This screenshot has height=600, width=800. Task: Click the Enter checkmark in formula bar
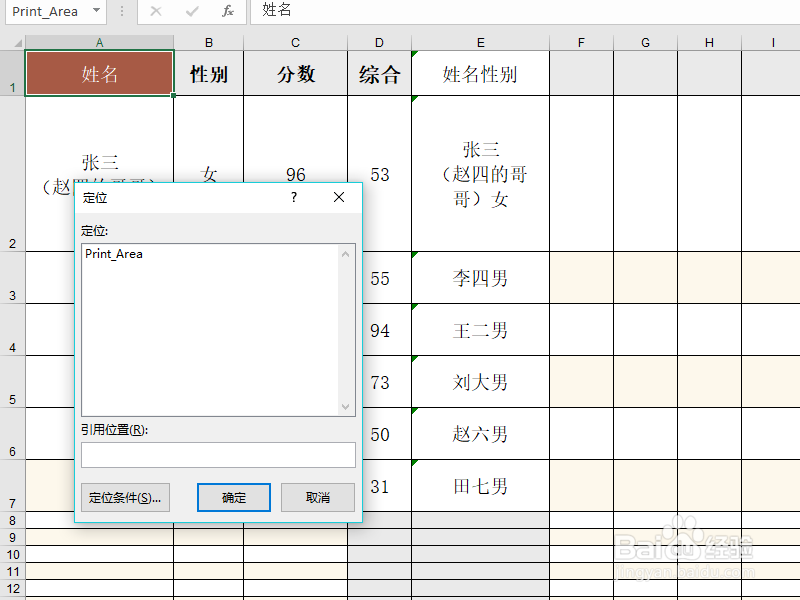pyautogui.click(x=190, y=12)
